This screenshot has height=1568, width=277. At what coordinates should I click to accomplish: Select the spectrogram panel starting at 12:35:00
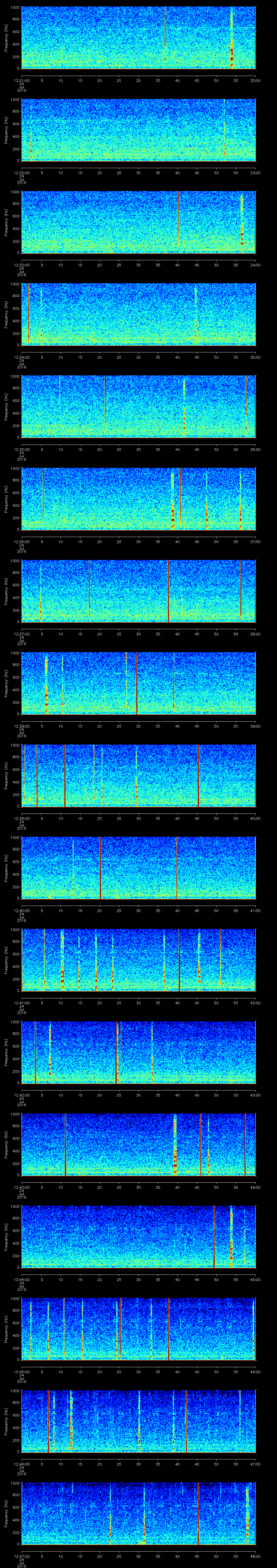[x=139, y=407]
